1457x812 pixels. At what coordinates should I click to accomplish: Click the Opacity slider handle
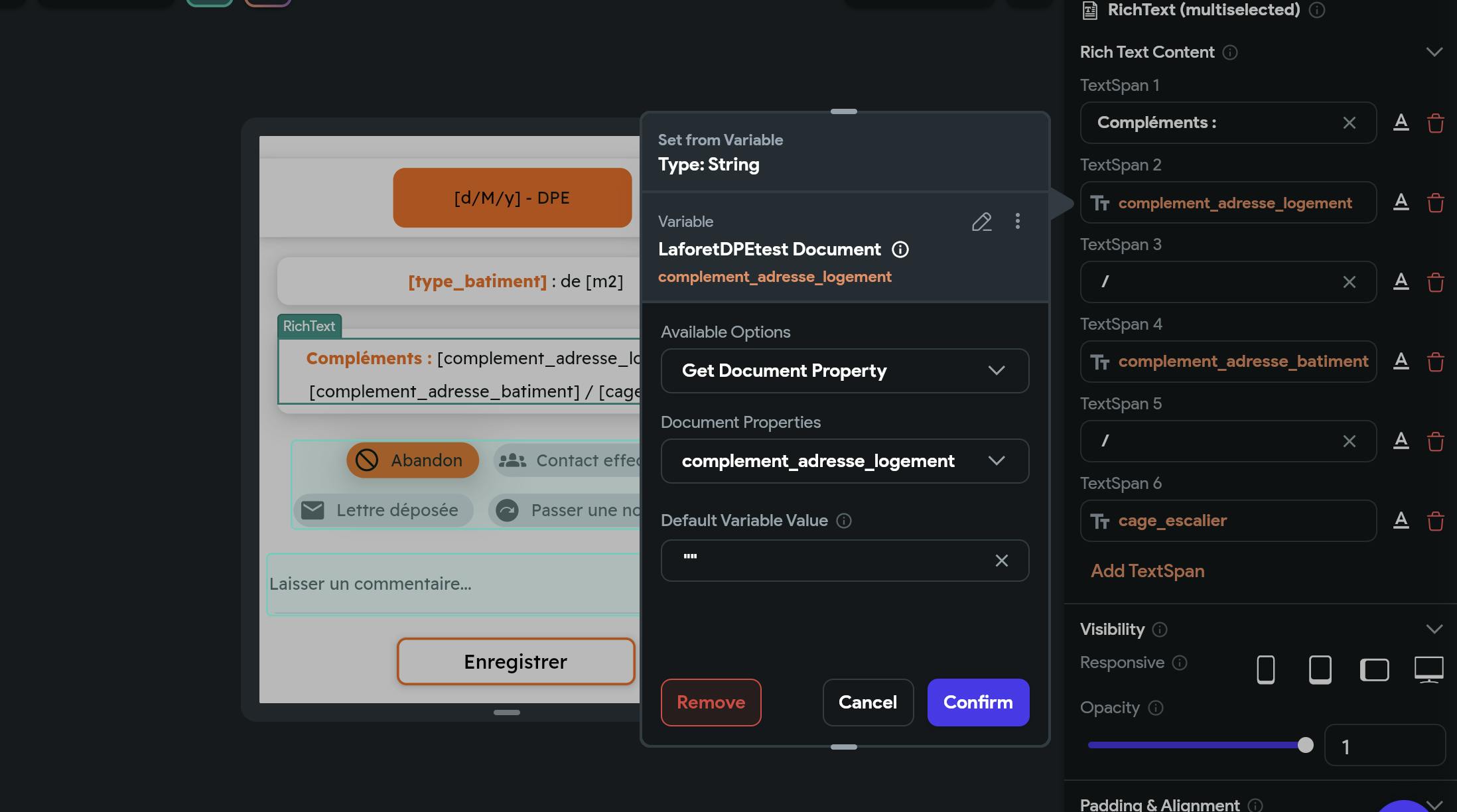pos(1305,745)
